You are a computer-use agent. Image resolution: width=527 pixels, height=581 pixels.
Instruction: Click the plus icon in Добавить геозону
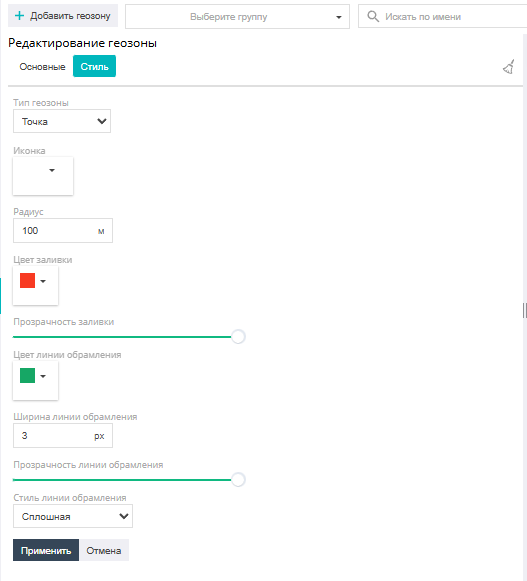point(19,16)
